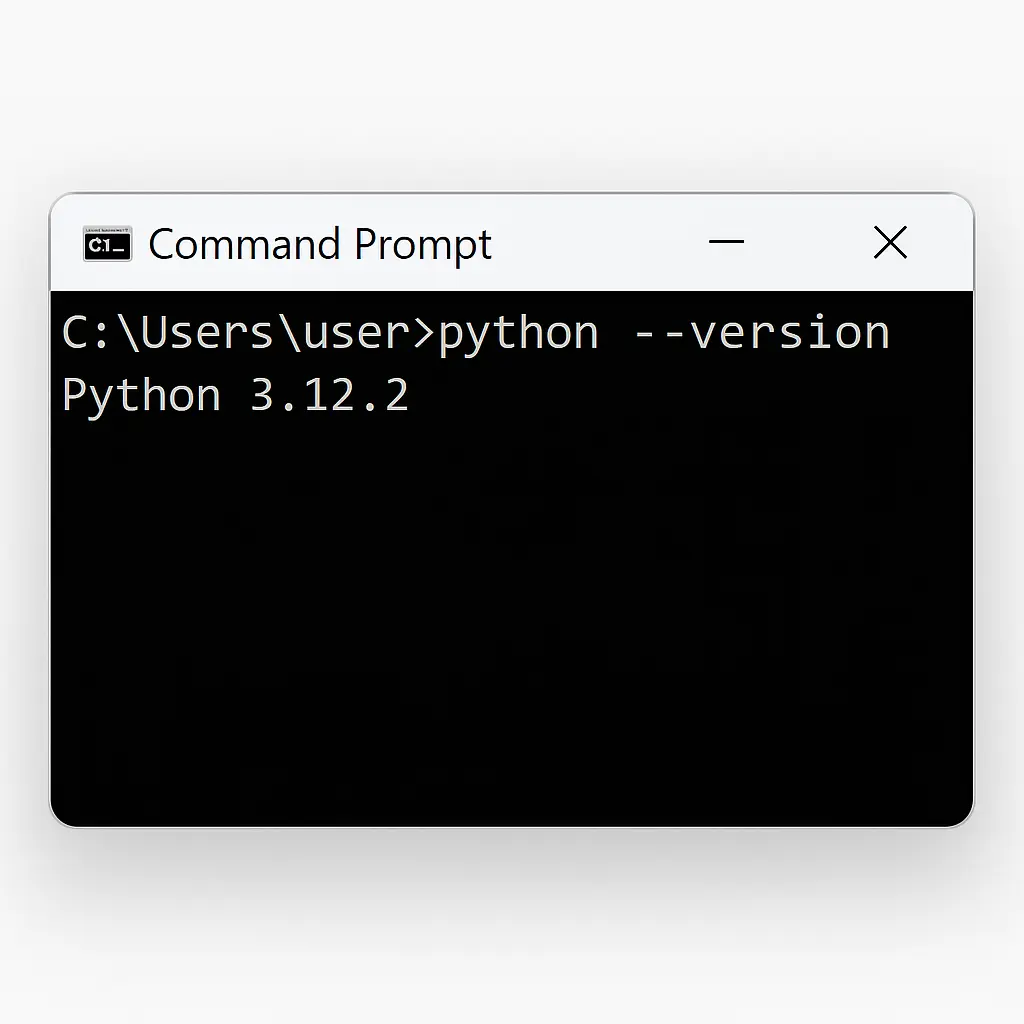1024x1024 pixels.
Task: Minimize the Command Prompt window
Action: point(726,243)
